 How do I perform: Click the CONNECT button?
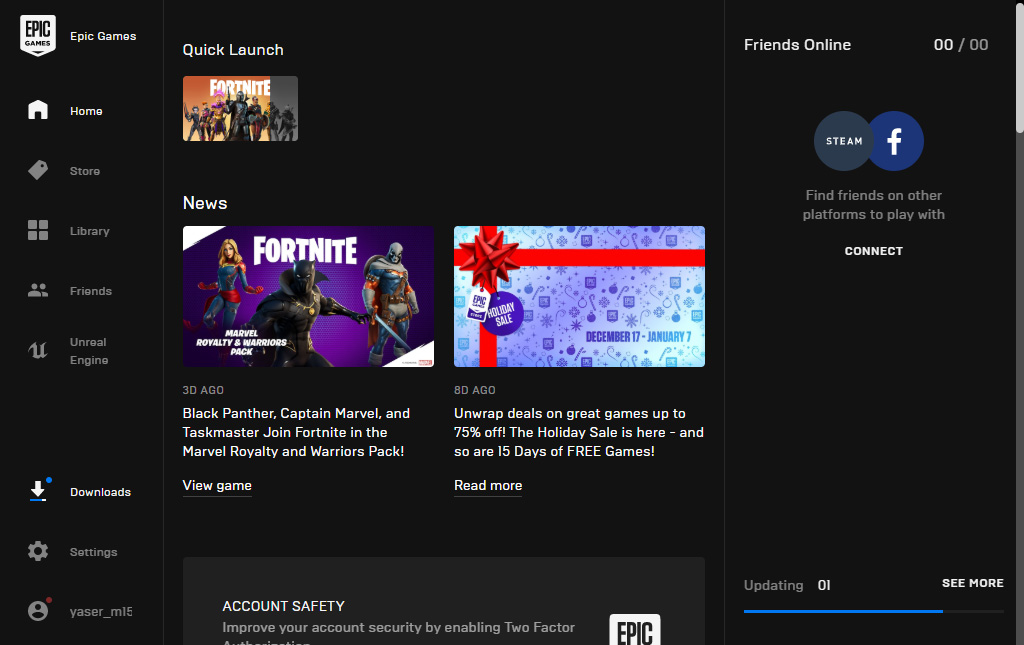click(874, 251)
